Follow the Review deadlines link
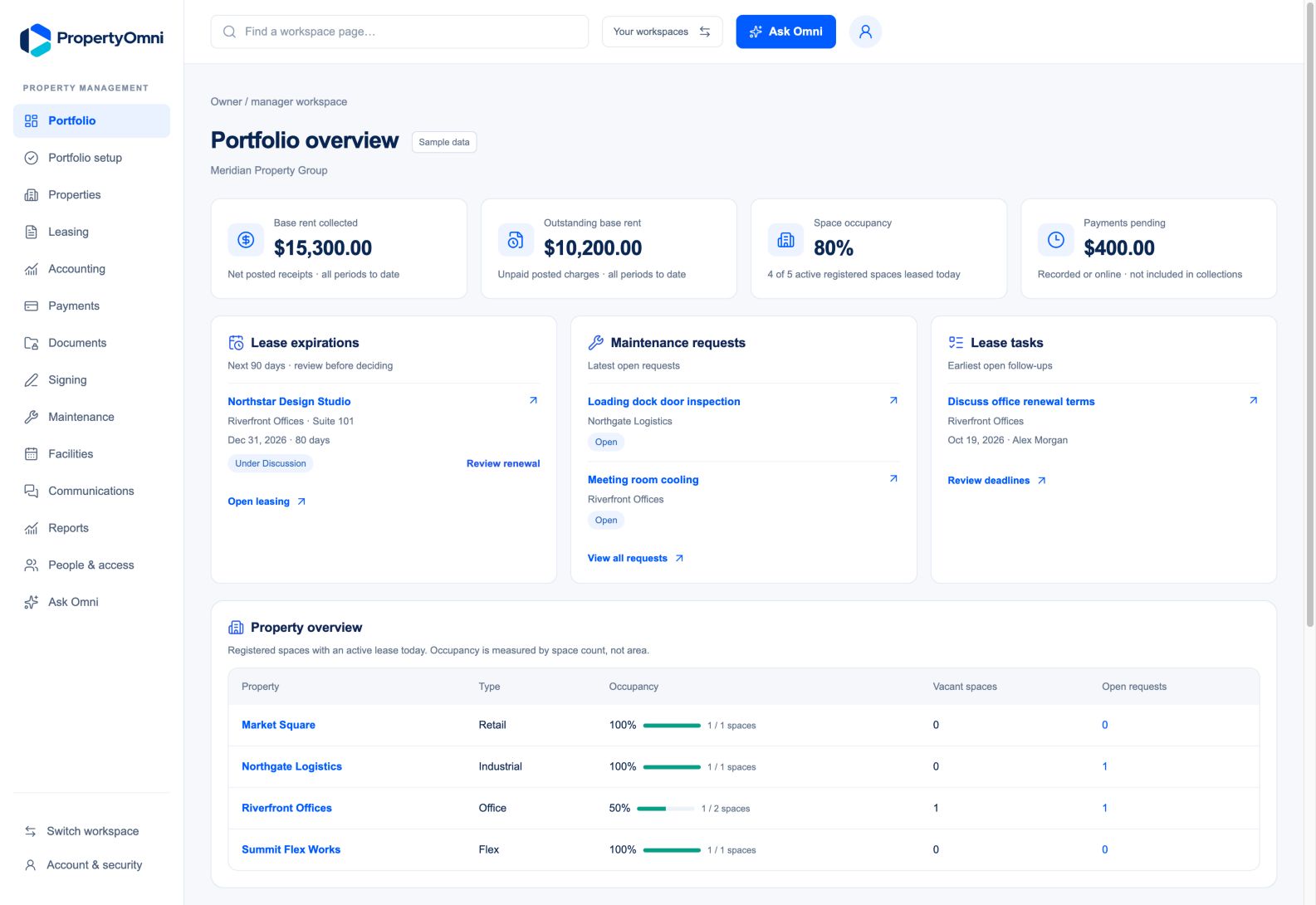 click(996, 480)
